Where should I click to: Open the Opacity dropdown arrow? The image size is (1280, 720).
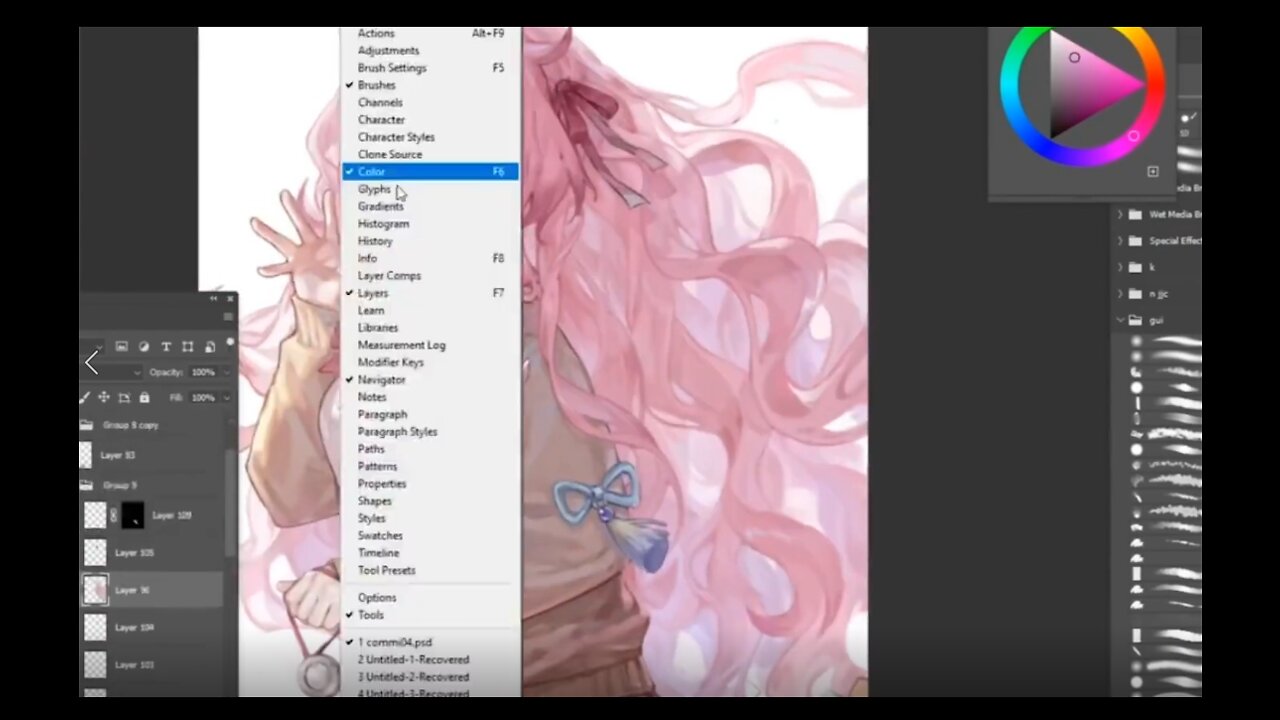226,372
